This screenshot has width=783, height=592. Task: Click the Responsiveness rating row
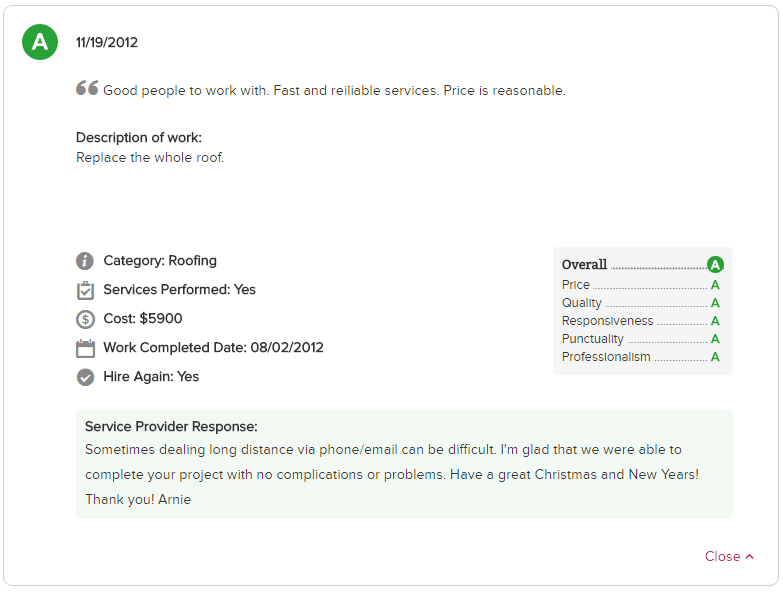tap(641, 321)
